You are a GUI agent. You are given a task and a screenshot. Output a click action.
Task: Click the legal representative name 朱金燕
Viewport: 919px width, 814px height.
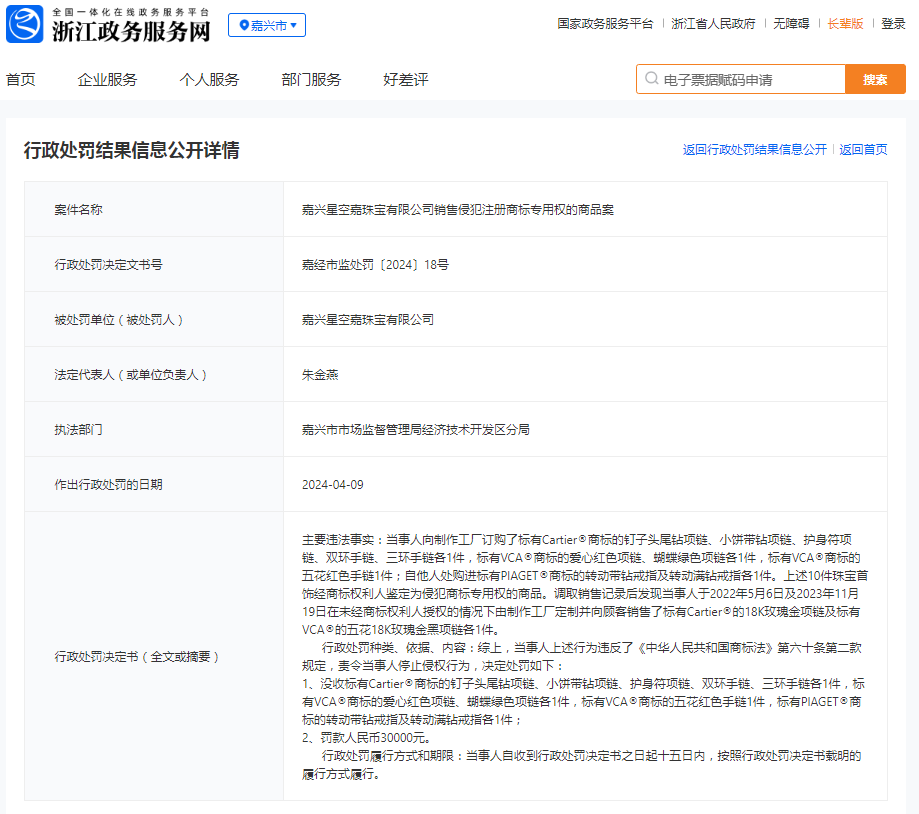tap(320, 374)
